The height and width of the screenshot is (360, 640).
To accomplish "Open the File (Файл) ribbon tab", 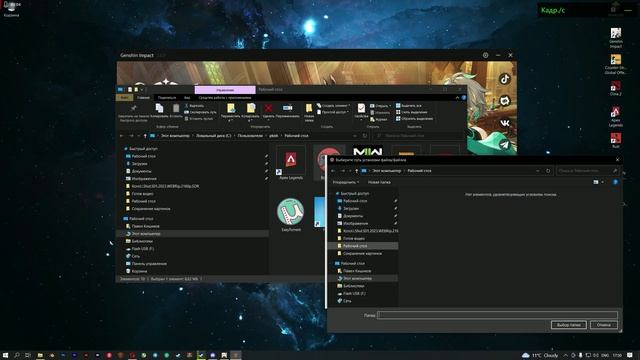I will point(124,98).
